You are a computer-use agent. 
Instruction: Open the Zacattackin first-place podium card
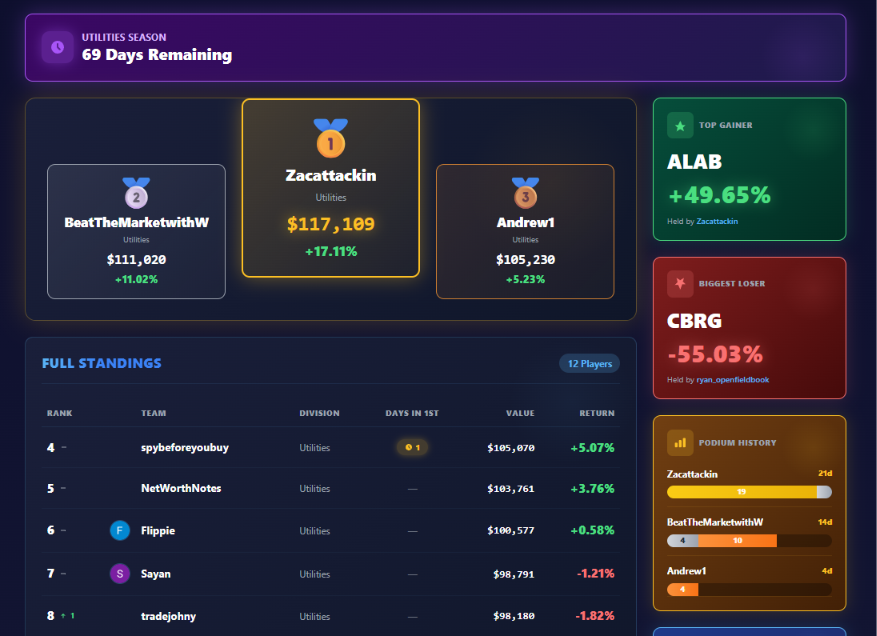pyautogui.click(x=331, y=188)
